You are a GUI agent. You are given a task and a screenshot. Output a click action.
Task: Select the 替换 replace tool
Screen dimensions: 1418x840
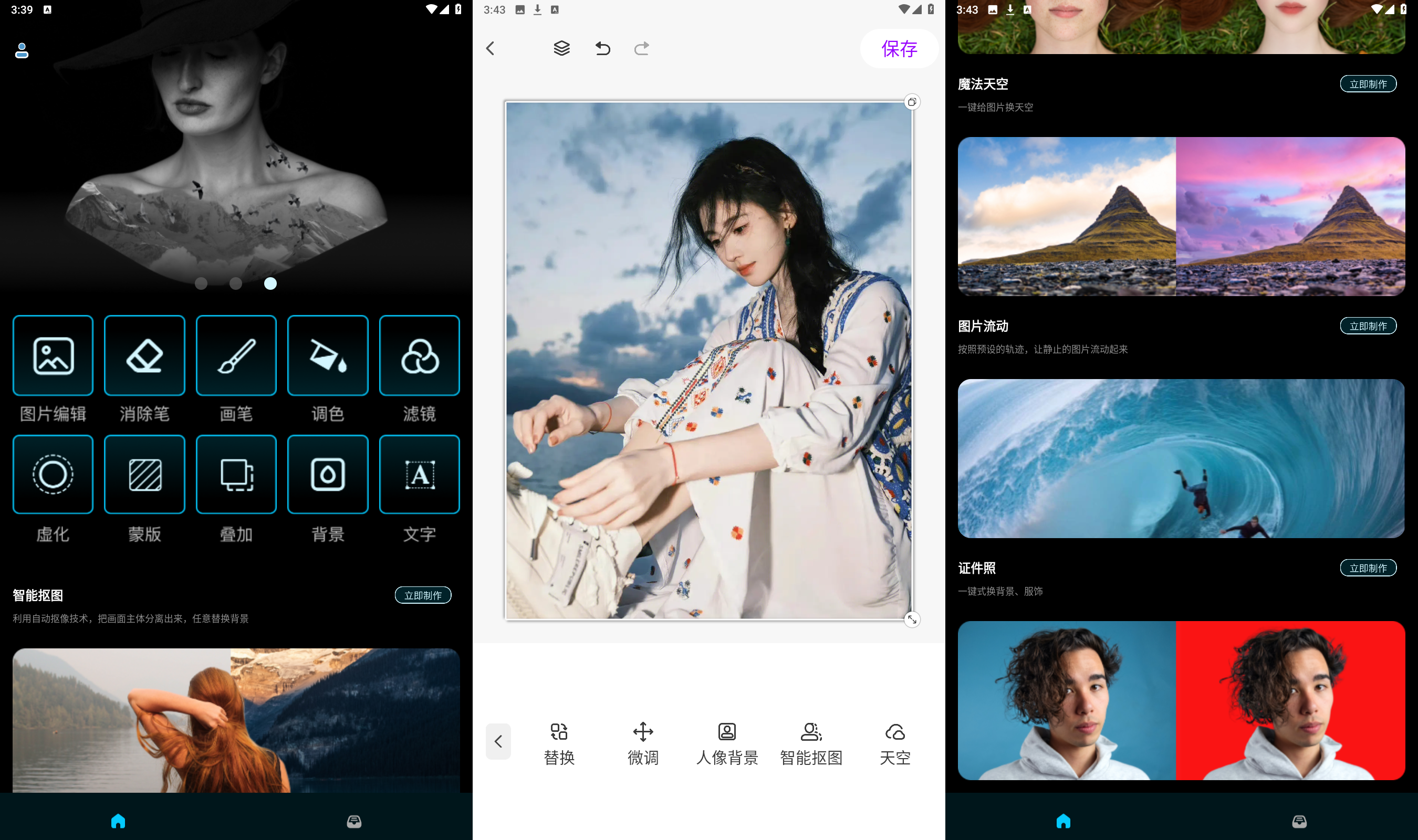coord(559,744)
